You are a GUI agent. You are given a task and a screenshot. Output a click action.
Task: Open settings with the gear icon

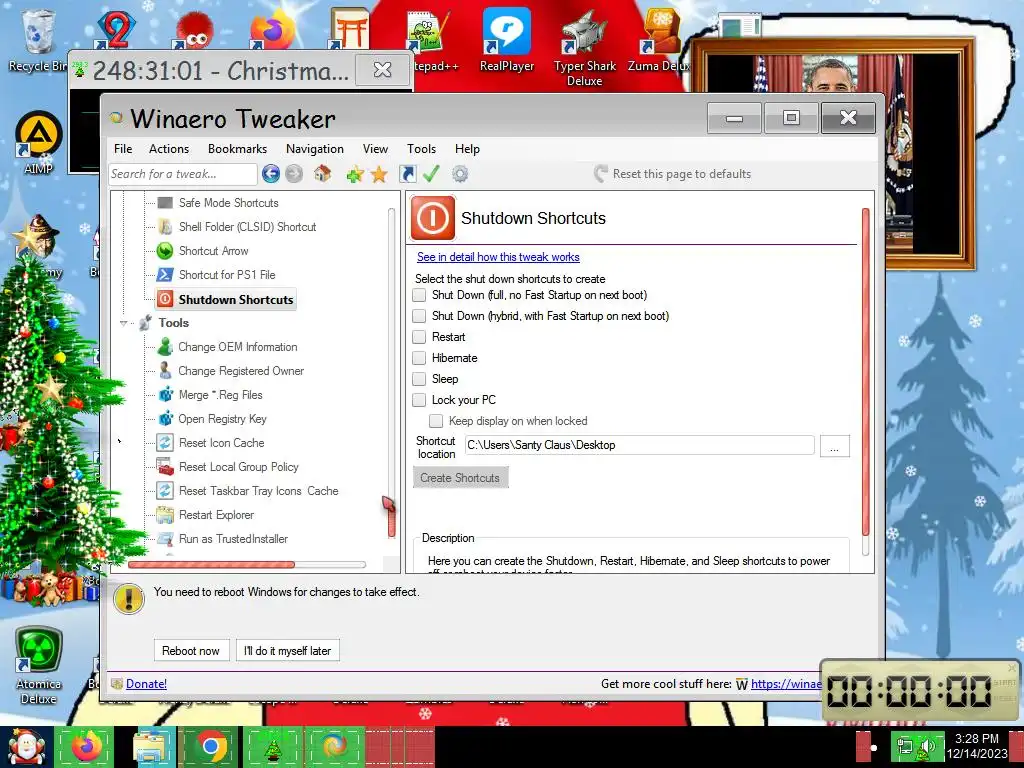pyautogui.click(x=460, y=174)
